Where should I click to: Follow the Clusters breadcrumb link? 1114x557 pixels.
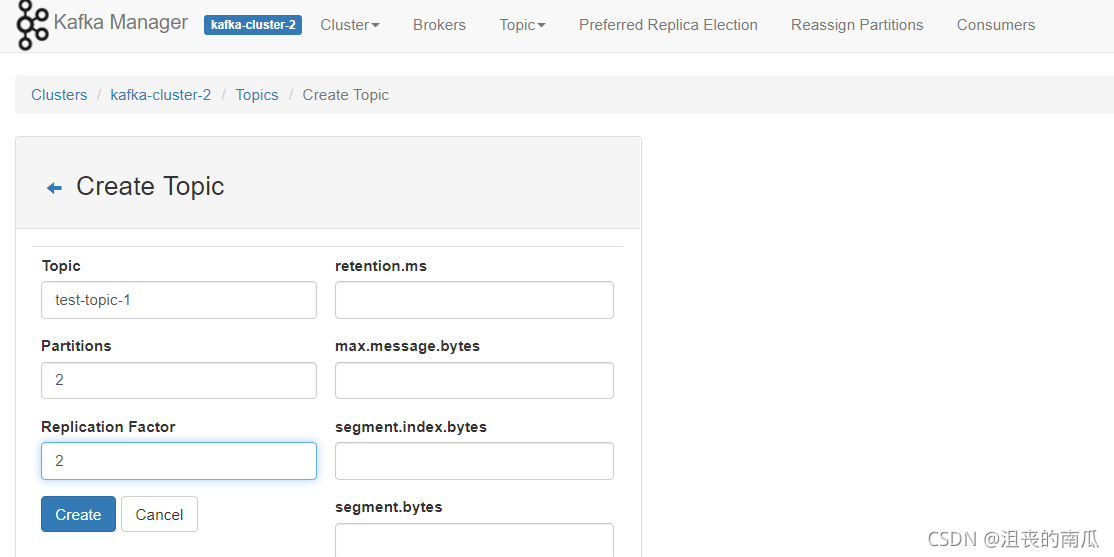point(59,94)
